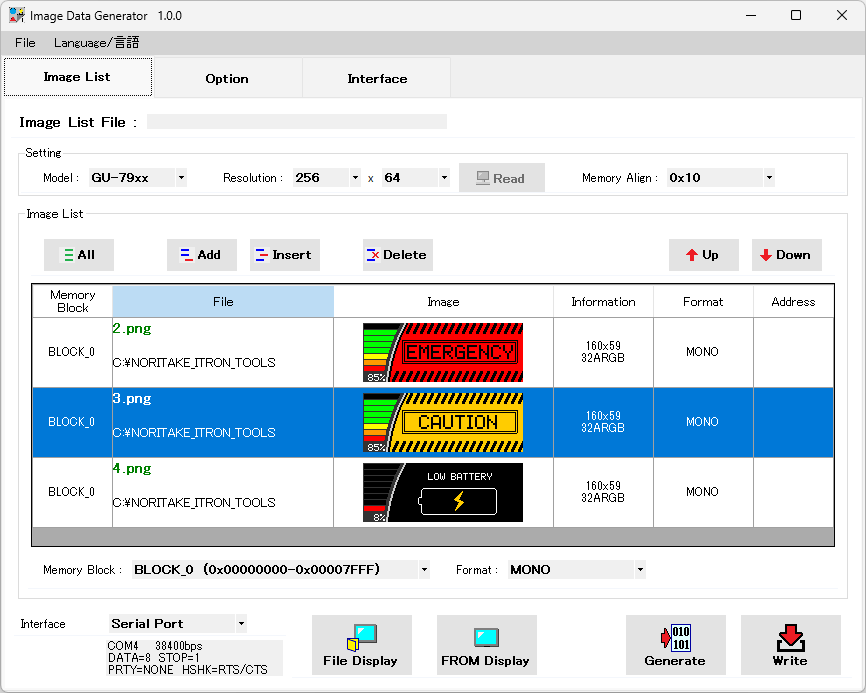Viewport: 866px width, 693px height.
Task: Expand the Model GU-79xx dropdown
Action: pyautogui.click(x=181, y=178)
